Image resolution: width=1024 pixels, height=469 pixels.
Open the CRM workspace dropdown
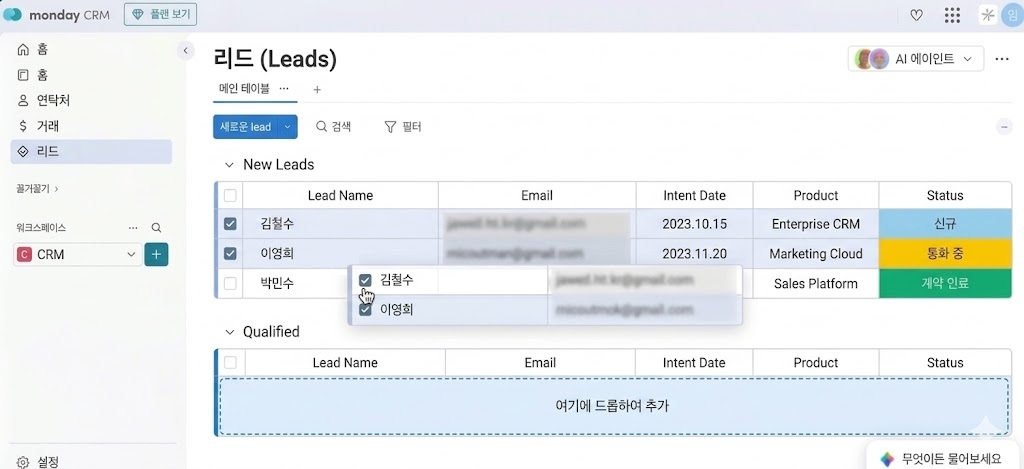coord(77,255)
